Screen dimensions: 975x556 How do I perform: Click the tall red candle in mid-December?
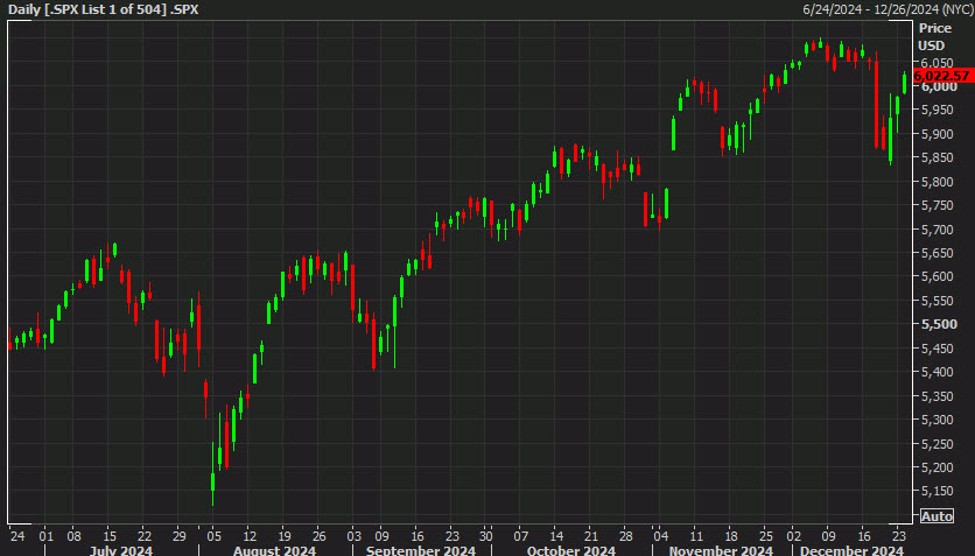[876, 104]
